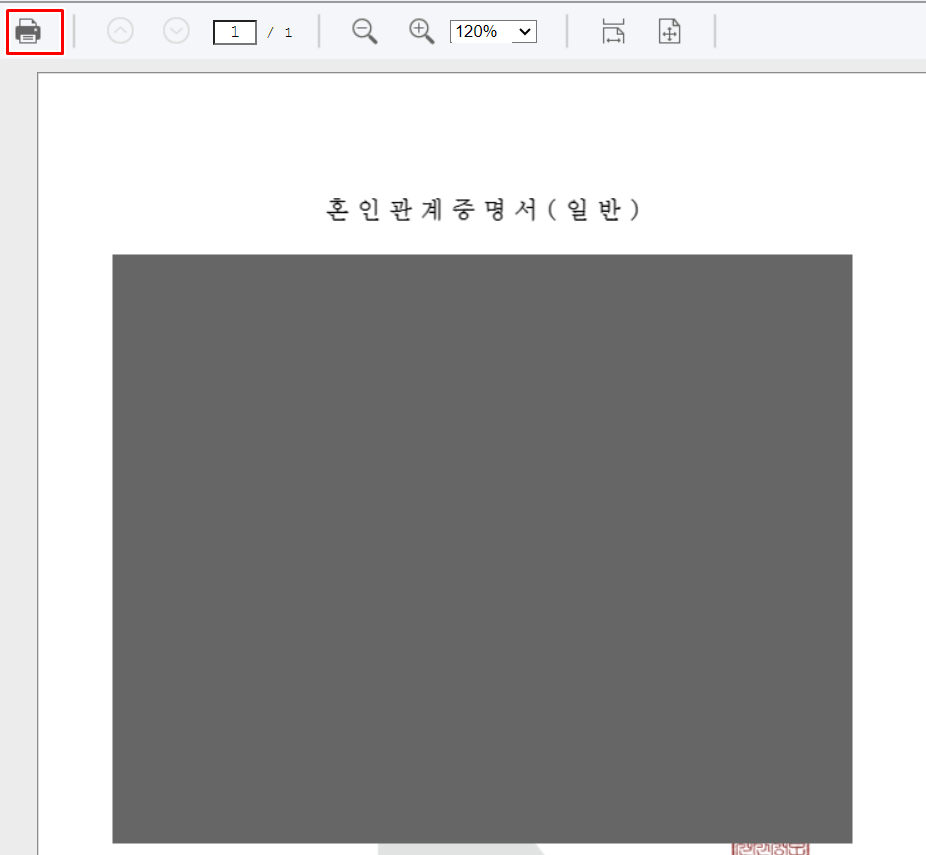Go to the previous page using the up chevron
926x855 pixels.
point(120,31)
